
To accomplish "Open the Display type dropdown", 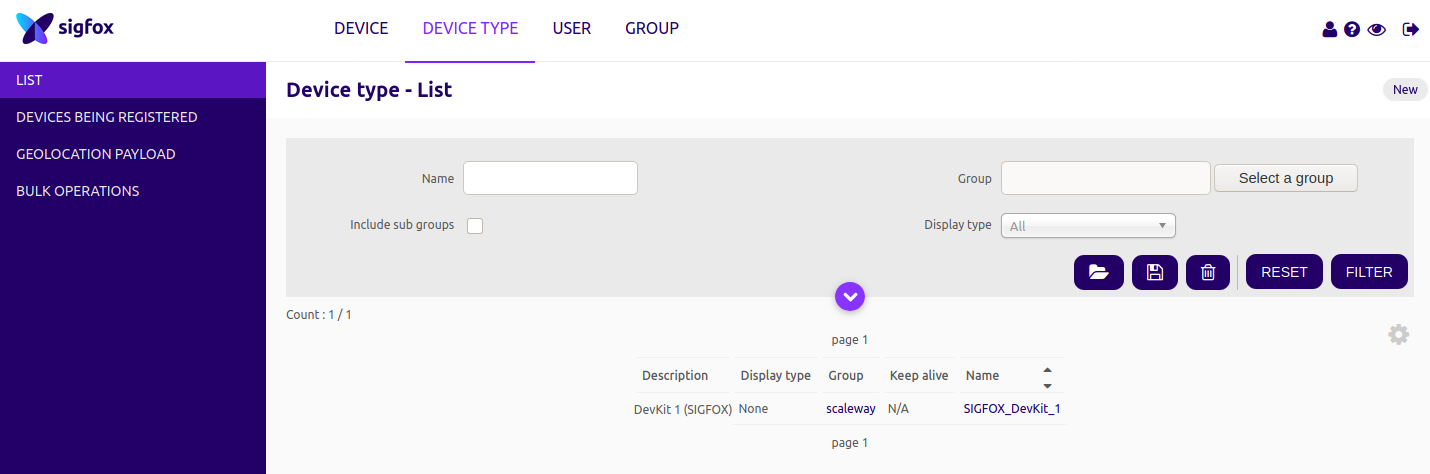I will click(x=1088, y=226).
